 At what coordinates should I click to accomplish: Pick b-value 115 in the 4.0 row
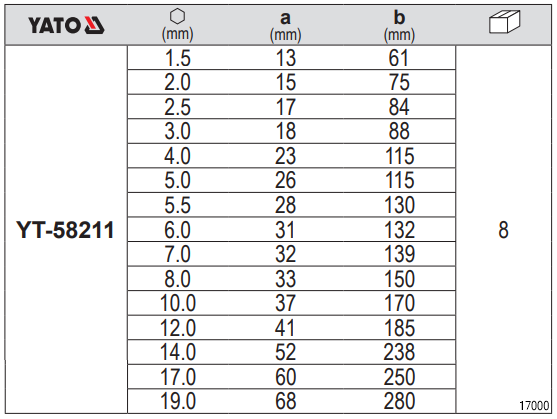[400, 156]
